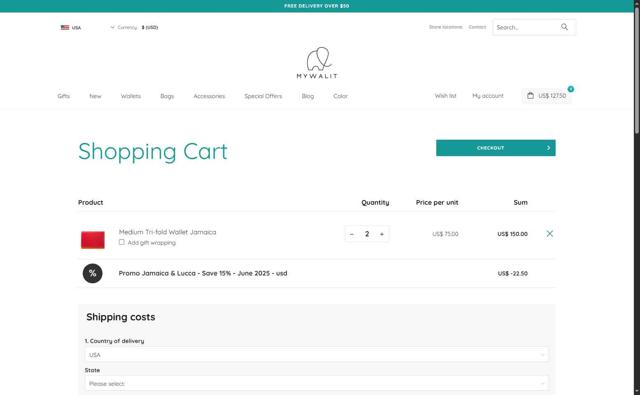Open the New menu item

coord(95,96)
